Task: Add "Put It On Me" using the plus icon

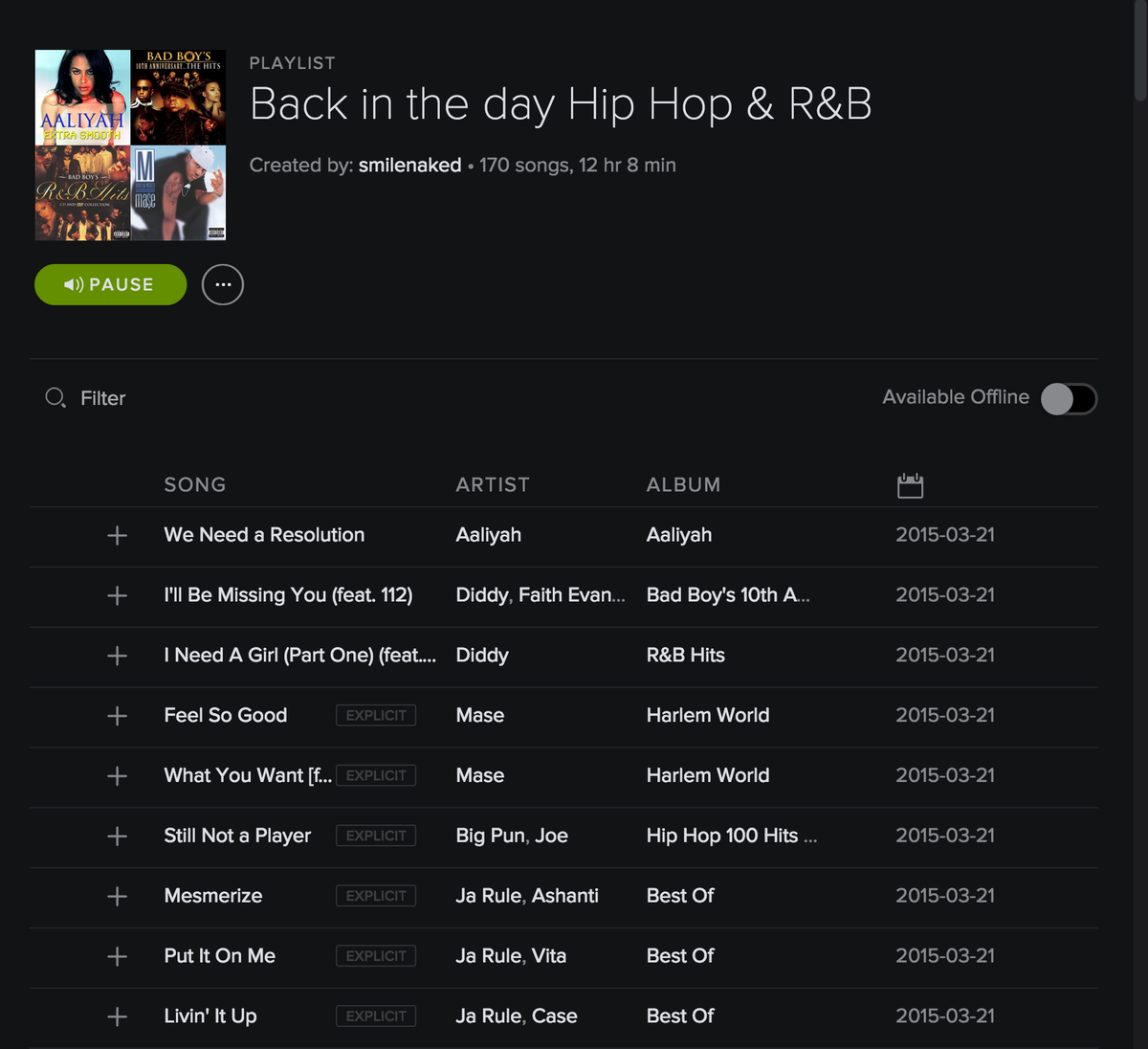Action: click(116, 956)
